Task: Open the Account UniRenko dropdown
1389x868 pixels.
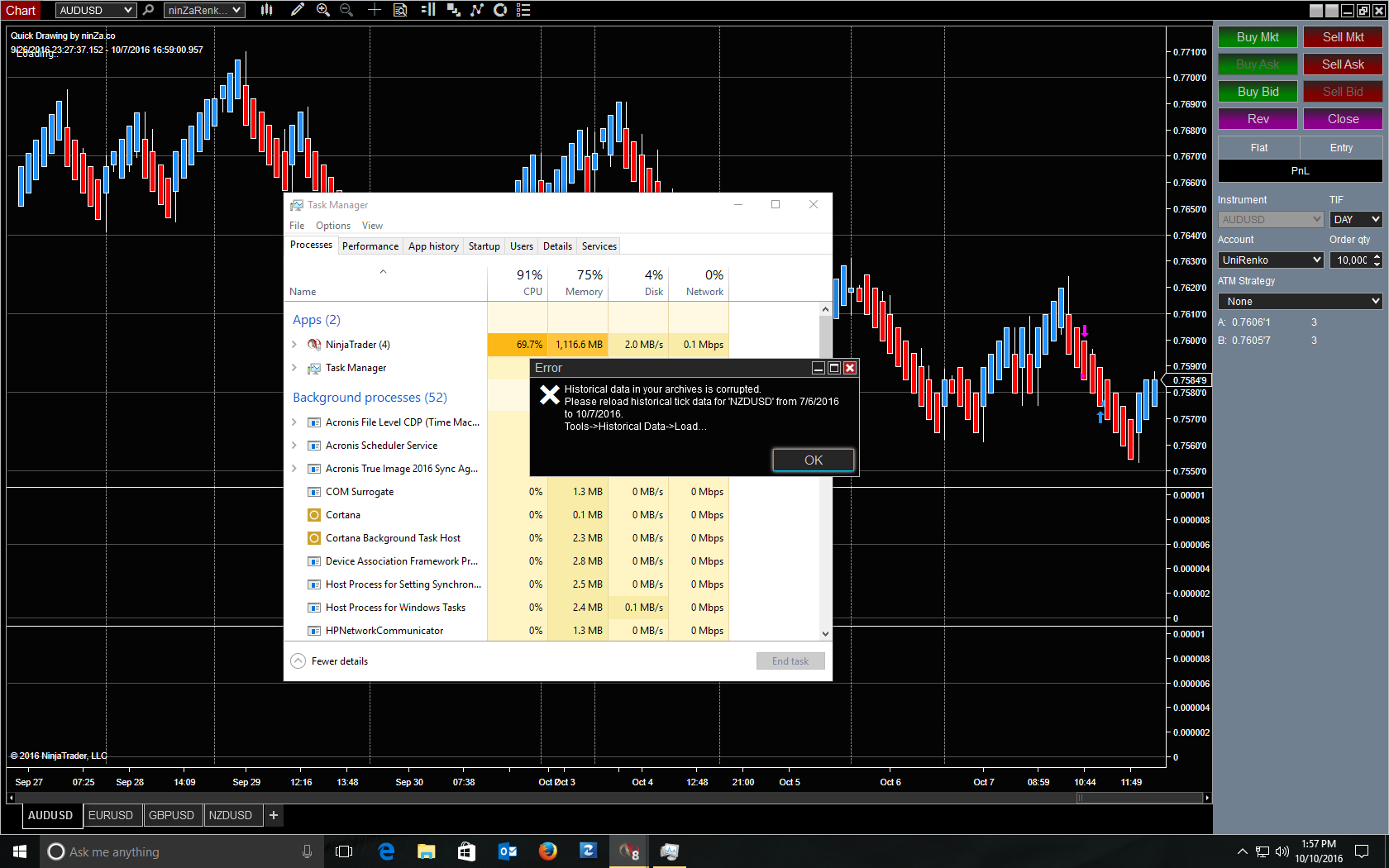Action: click(1271, 260)
